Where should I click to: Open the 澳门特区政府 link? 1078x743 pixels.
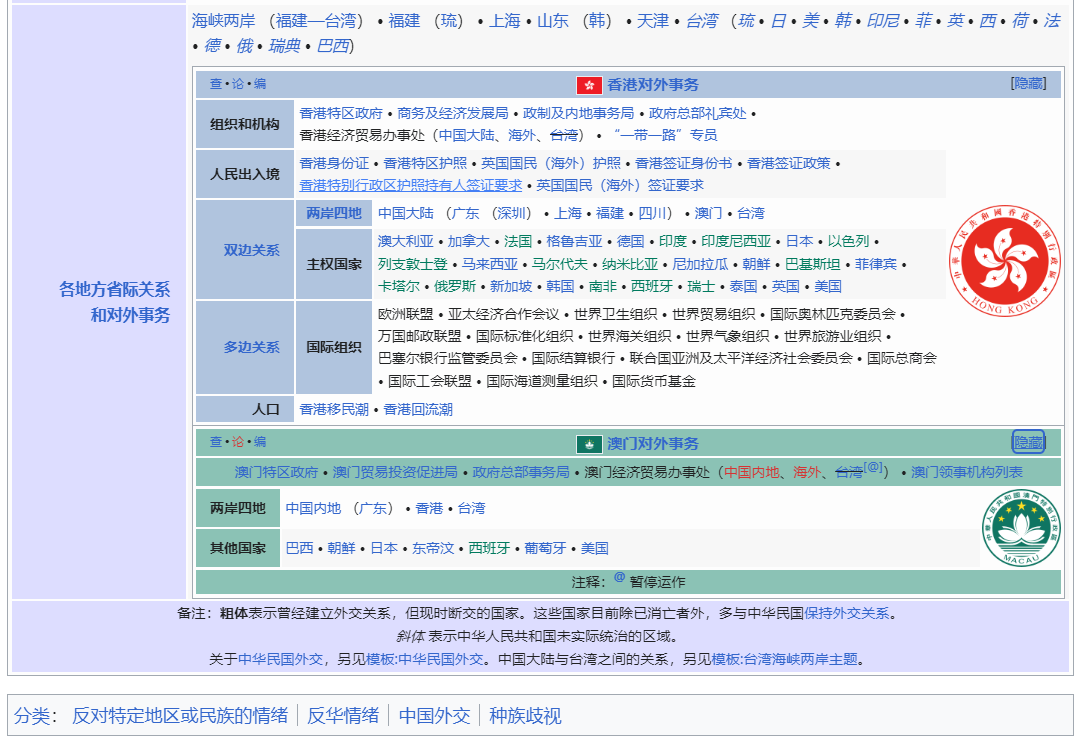tap(276, 472)
